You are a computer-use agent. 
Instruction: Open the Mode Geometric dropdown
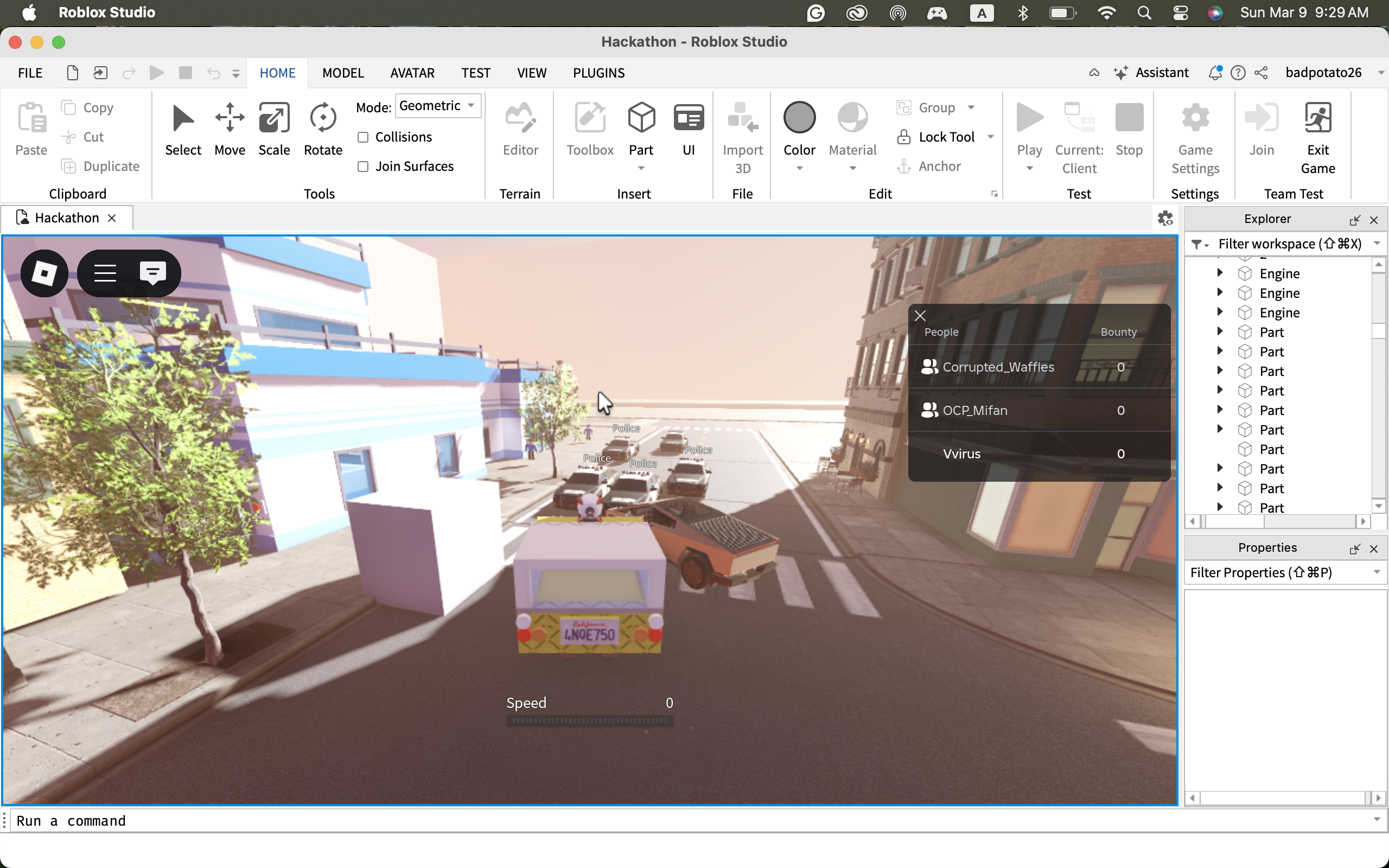pos(438,106)
